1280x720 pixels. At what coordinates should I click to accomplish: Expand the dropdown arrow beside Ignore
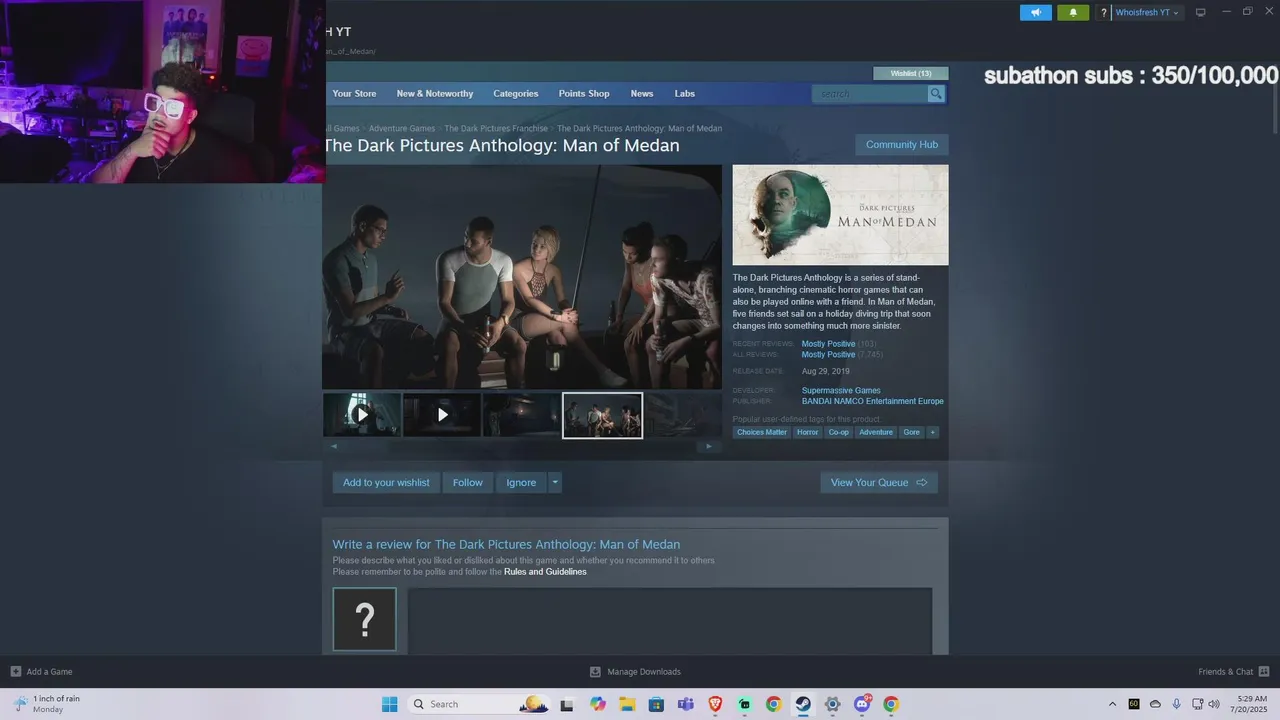click(x=555, y=482)
